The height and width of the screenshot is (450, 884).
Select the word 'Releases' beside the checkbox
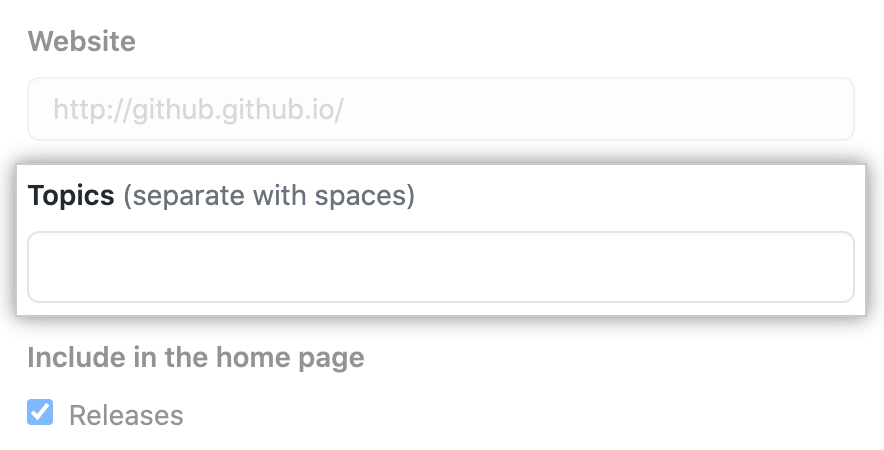tap(126, 415)
